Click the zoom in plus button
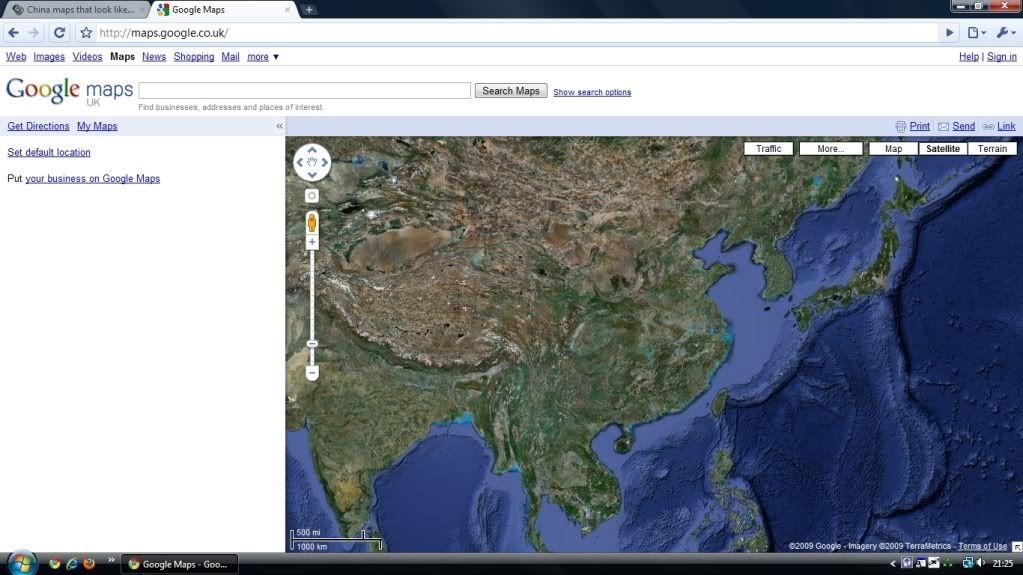Screen dimensions: 1023x575 click(312, 242)
